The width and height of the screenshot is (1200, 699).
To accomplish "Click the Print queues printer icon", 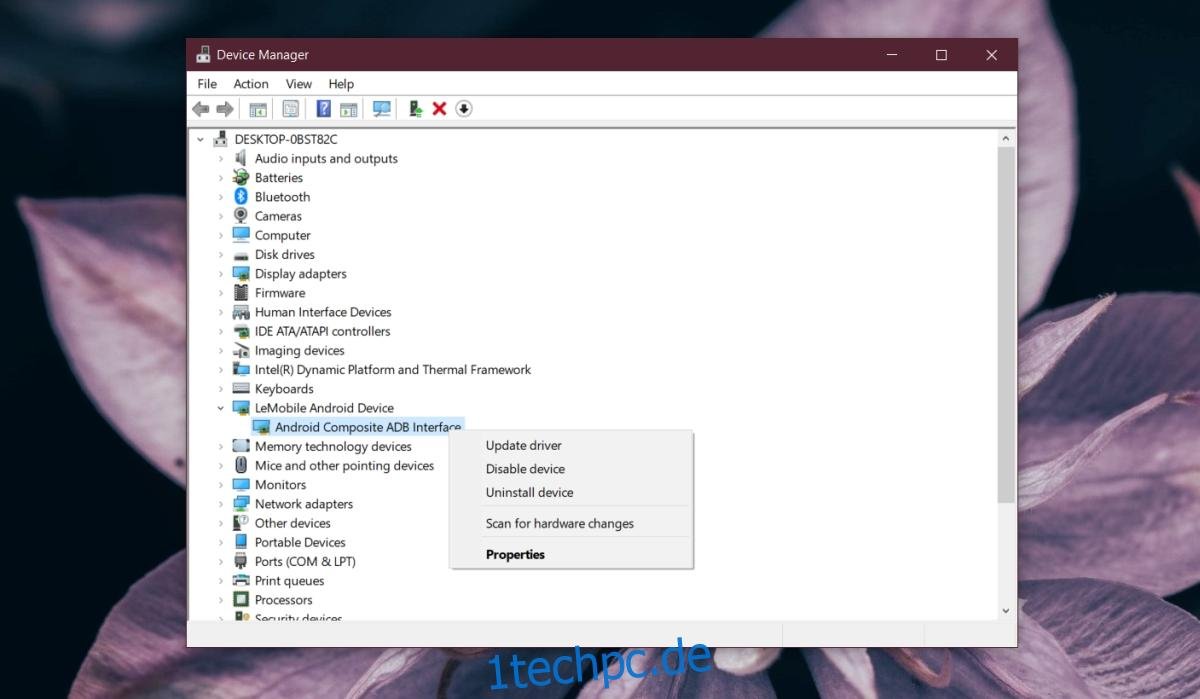I will pos(241,581).
